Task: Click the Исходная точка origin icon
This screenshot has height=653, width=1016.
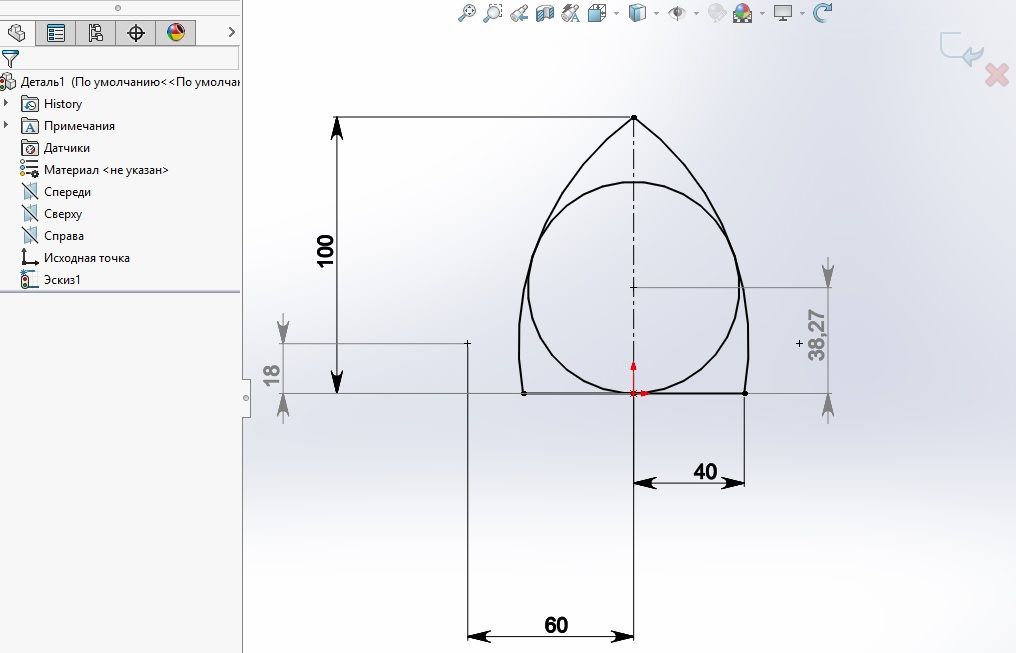Action: (30, 258)
